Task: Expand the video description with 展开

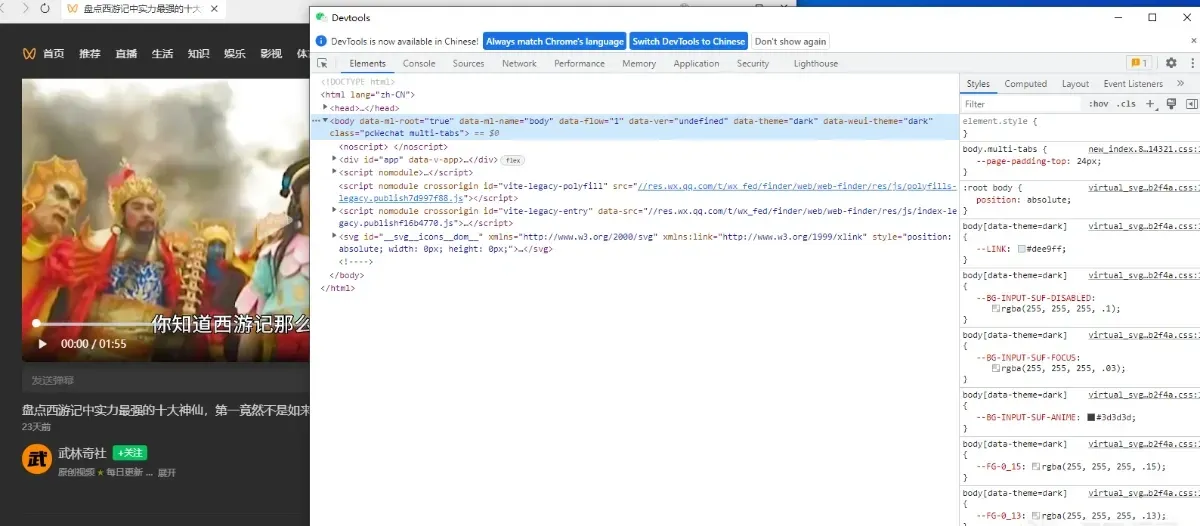Action: 167,472
